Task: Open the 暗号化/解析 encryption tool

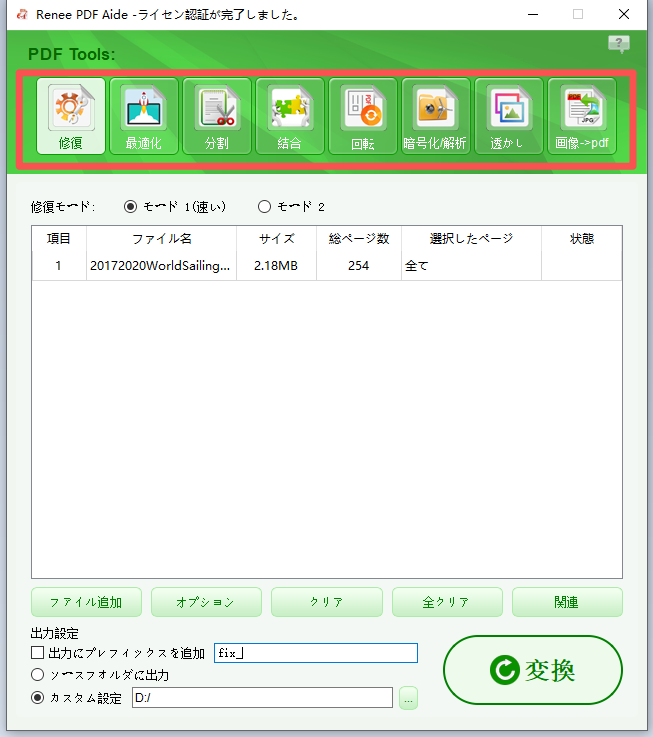Action: tap(436, 116)
